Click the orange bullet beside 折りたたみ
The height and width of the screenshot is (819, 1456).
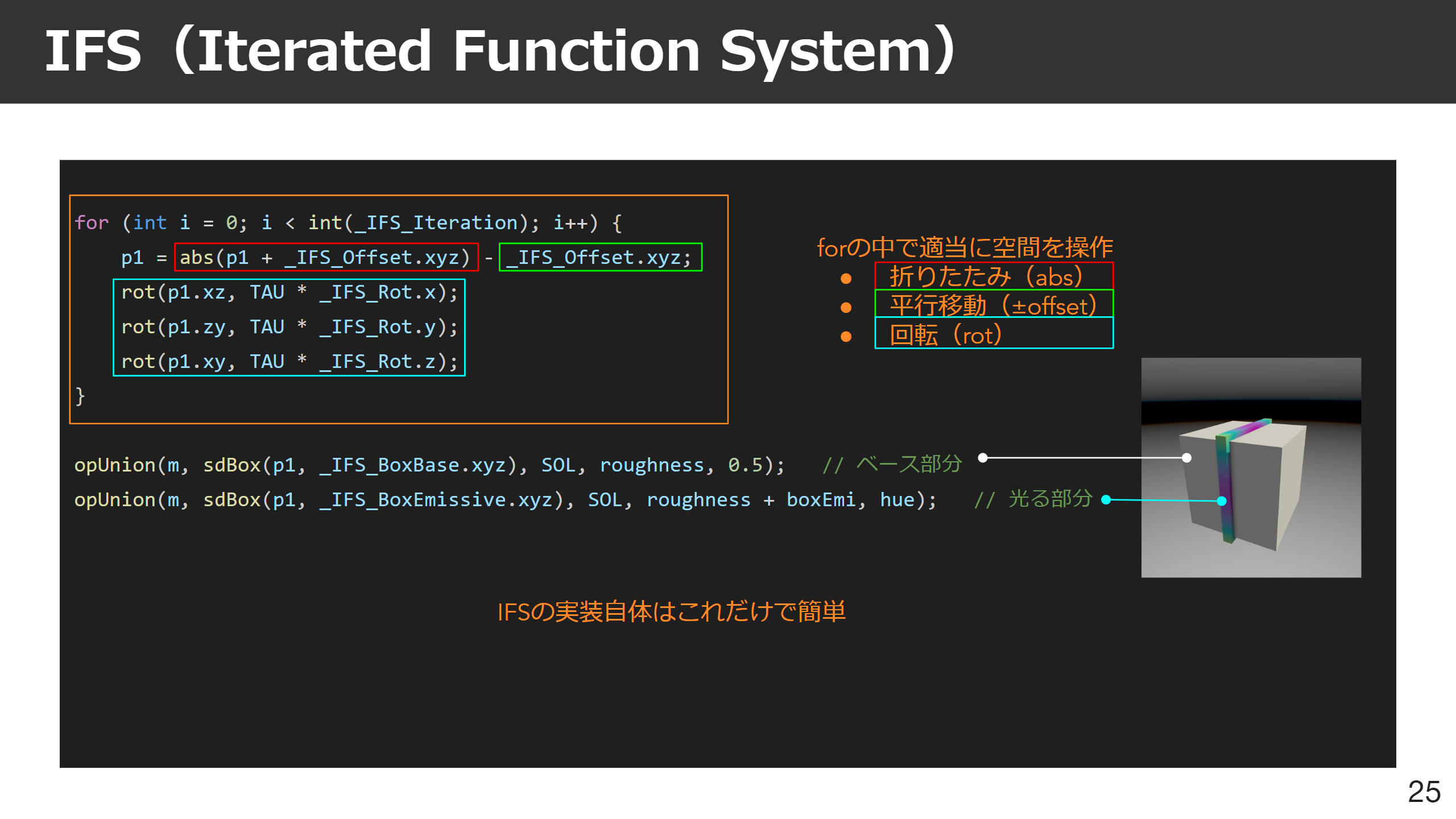[846, 278]
